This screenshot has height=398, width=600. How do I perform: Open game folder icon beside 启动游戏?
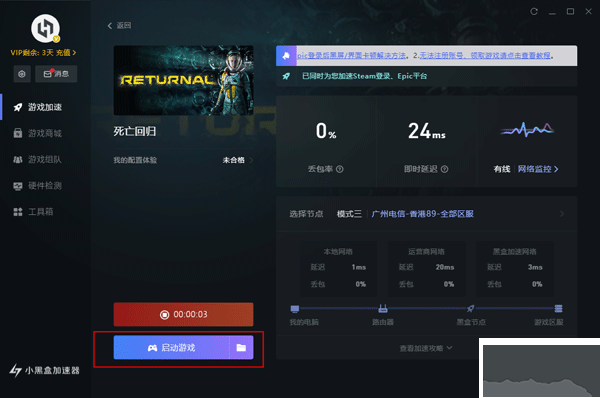[x=241, y=347]
